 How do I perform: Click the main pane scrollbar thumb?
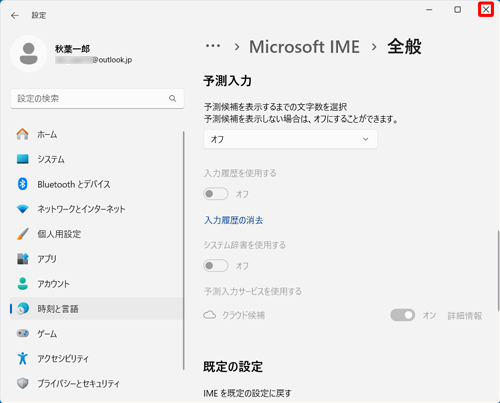pyautogui.click(x=498, y=271)
